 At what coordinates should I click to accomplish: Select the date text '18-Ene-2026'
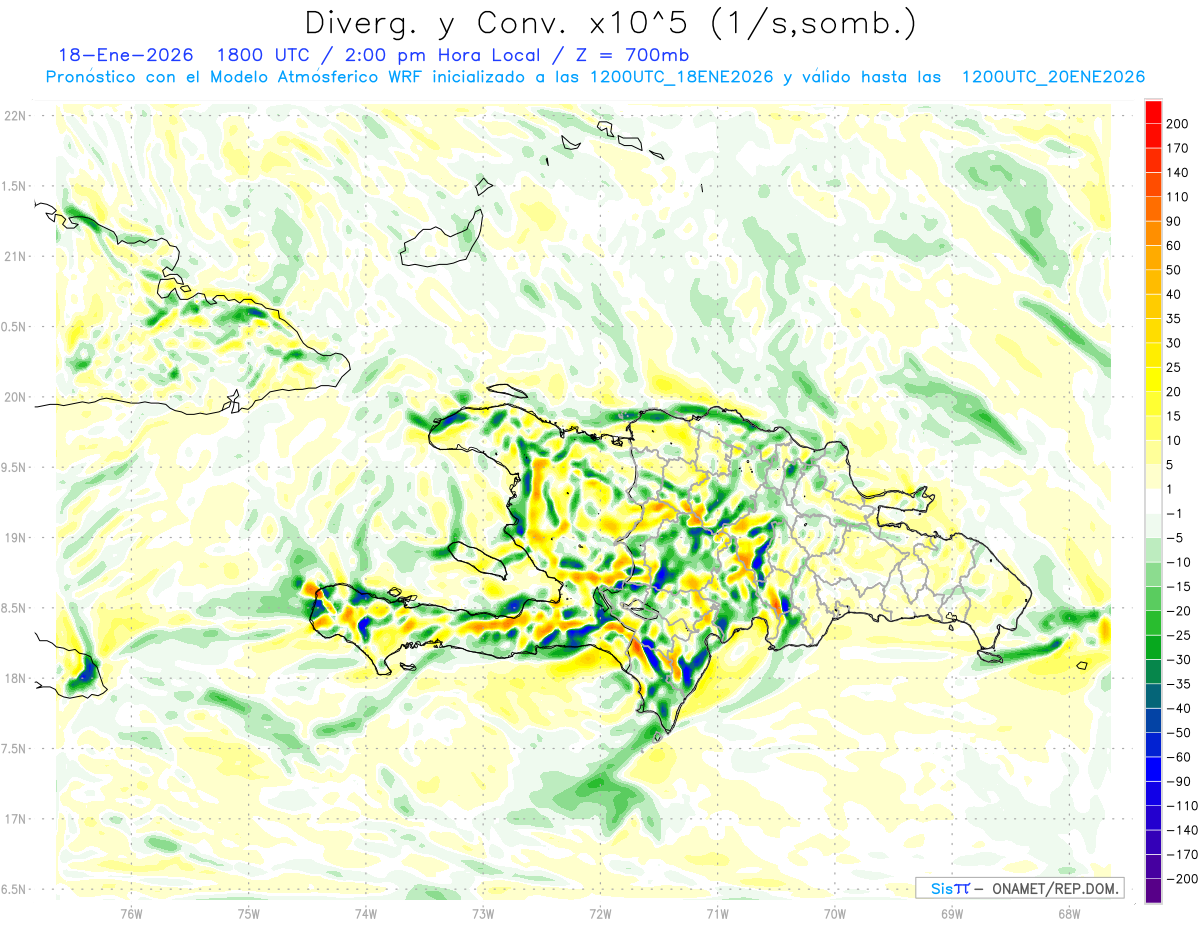click(x=126, y=55)
